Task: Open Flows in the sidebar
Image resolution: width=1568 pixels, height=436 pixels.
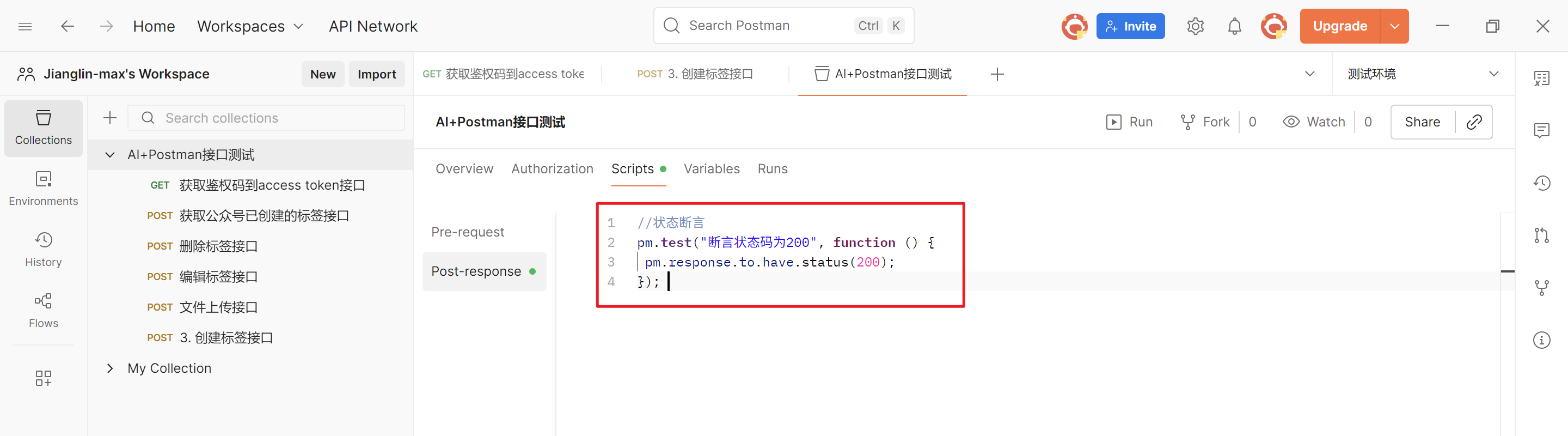Action: tap(43, 311)
